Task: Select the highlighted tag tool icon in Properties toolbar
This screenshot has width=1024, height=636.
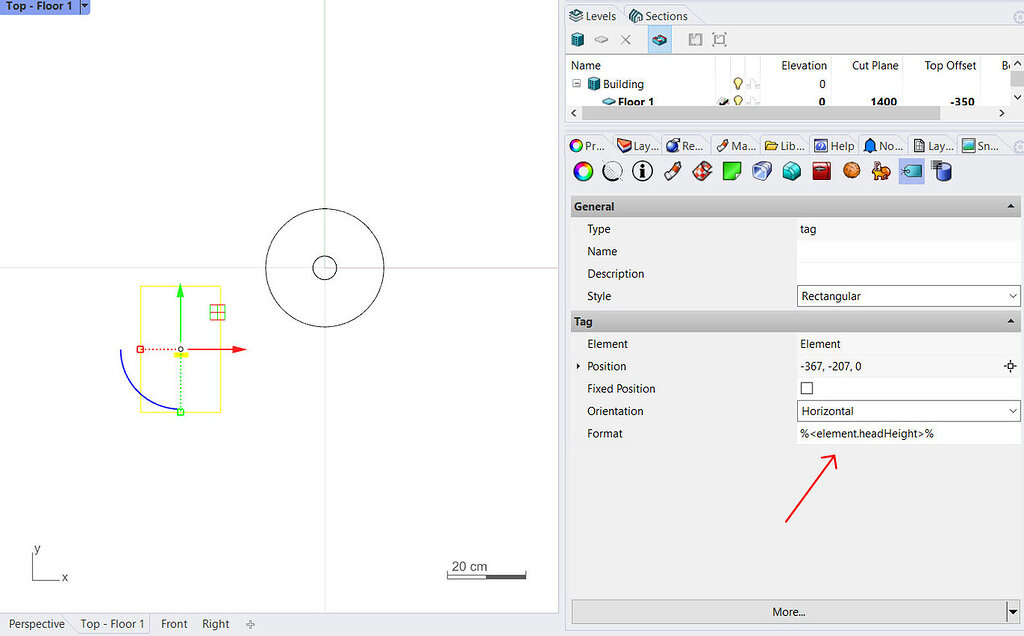Action: [x=909, y=171]
